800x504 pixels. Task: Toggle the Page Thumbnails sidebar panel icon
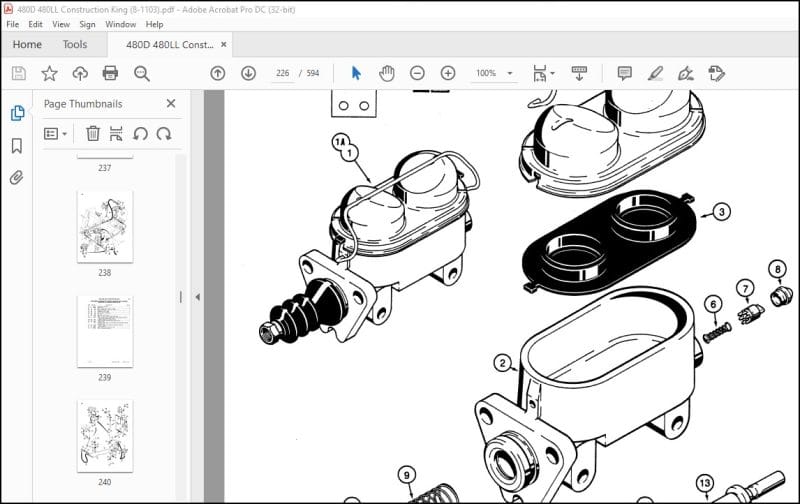17,113
